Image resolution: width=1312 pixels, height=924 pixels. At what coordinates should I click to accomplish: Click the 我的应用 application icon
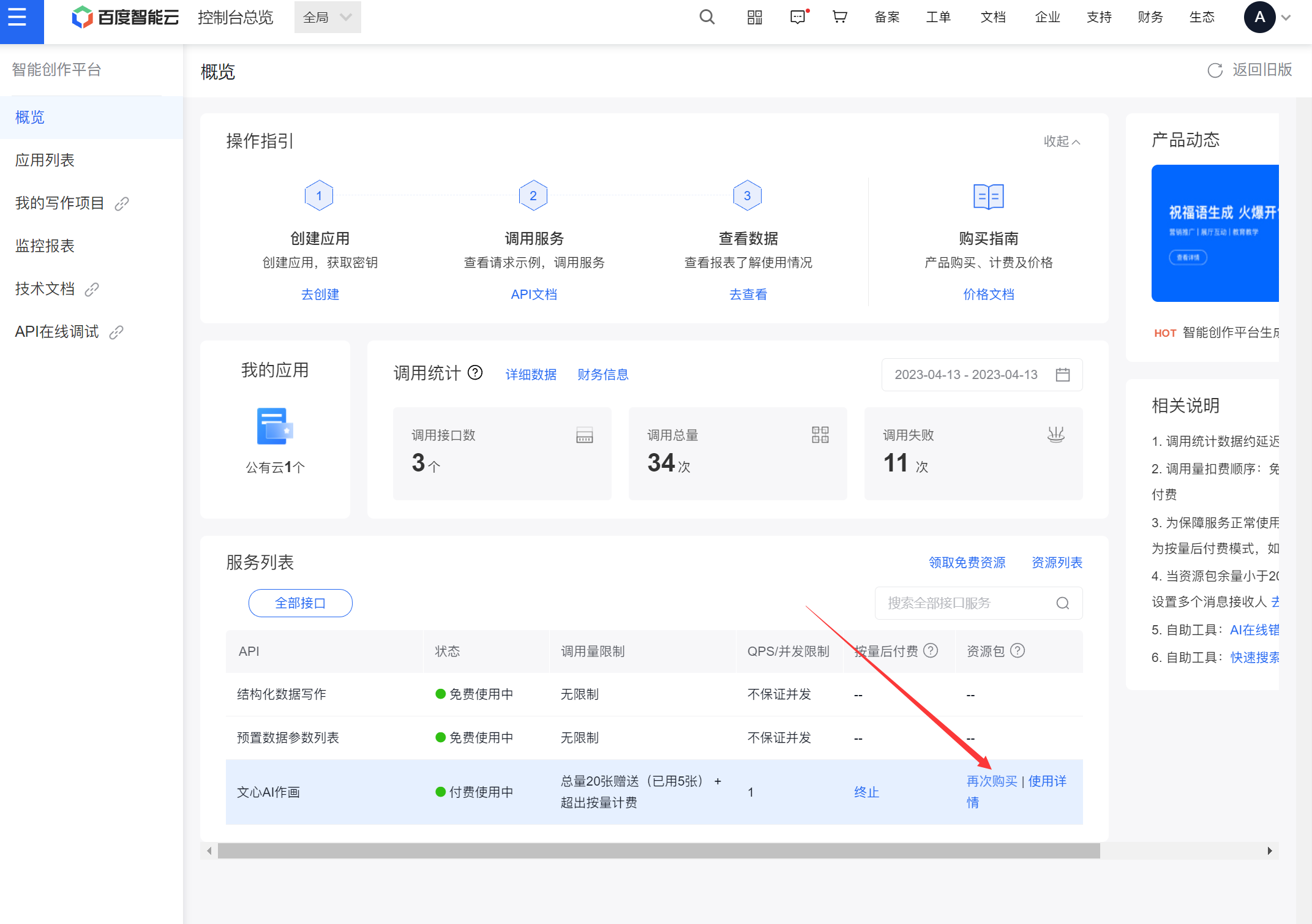pyautogui.click(x=274, y=426)
